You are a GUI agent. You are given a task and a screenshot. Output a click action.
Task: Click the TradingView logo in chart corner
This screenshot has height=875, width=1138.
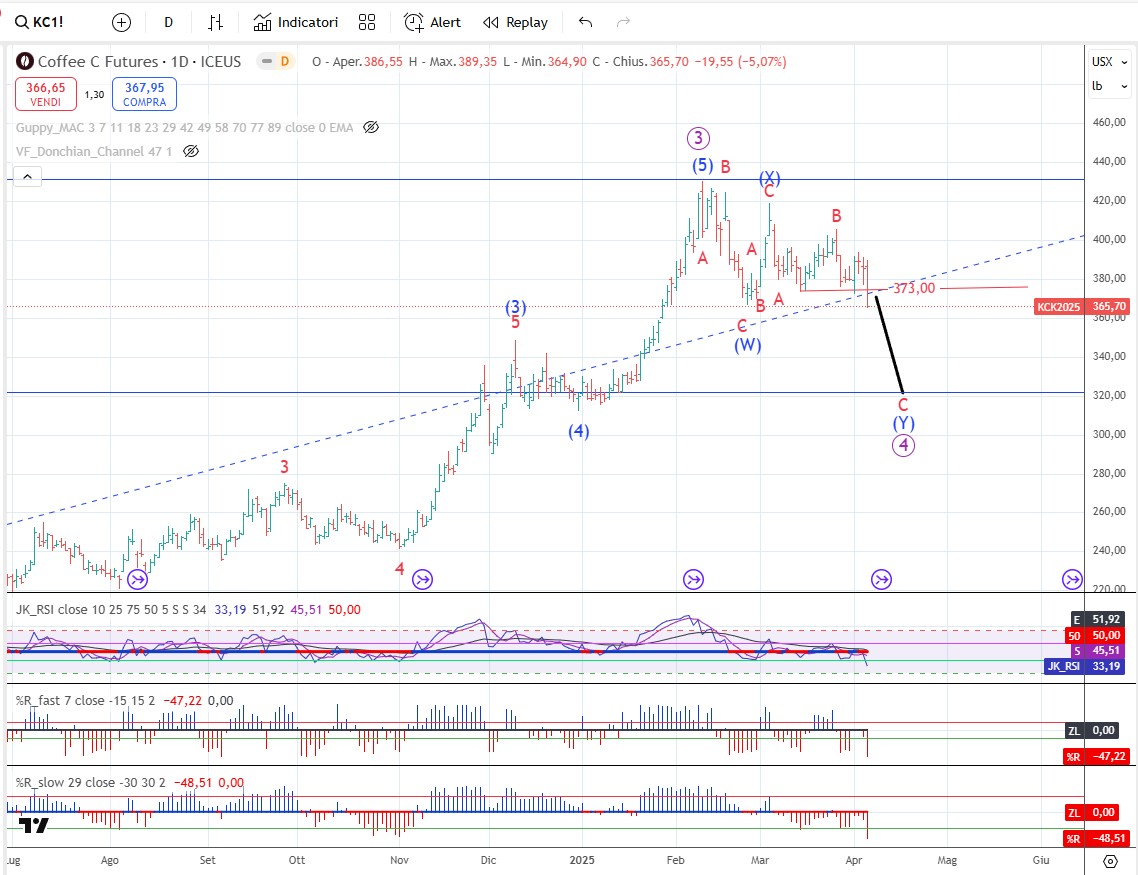(x=34, y=825)
